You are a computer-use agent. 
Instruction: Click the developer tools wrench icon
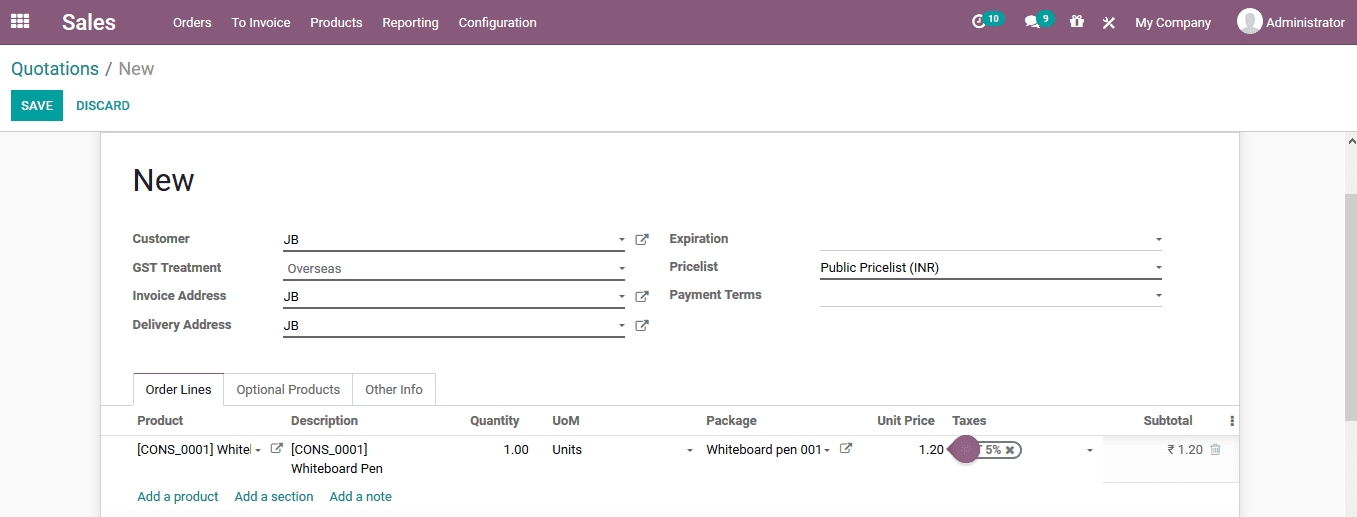click(1108, 22)
